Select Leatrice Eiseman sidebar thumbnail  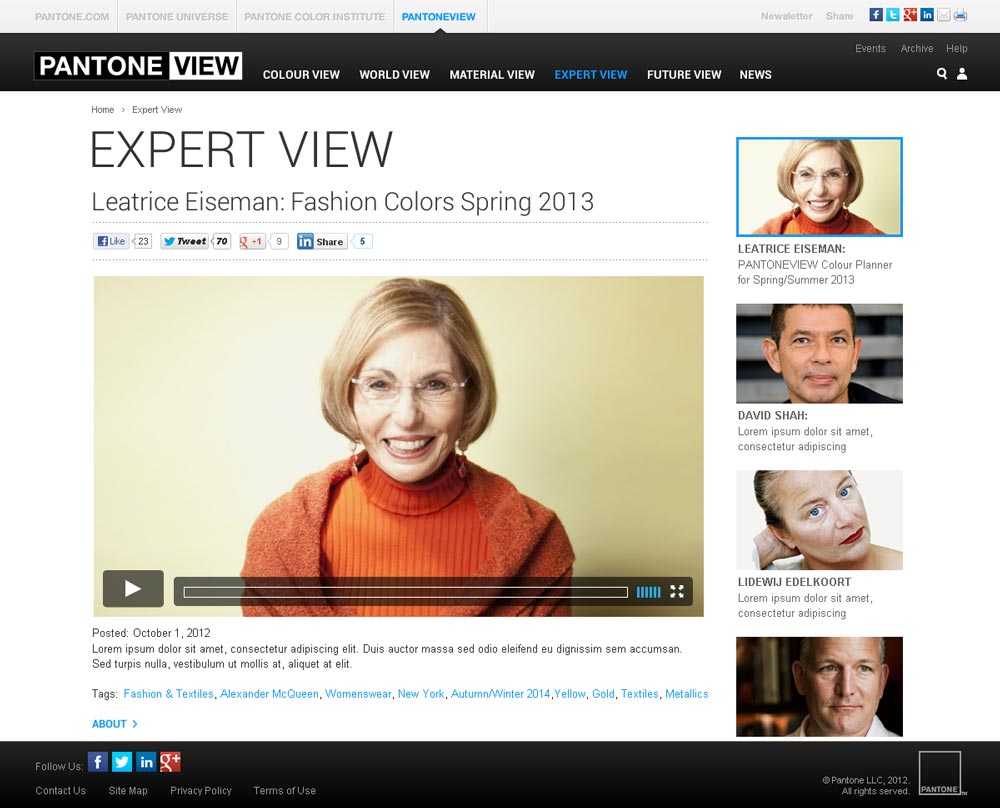pos(820,187)
